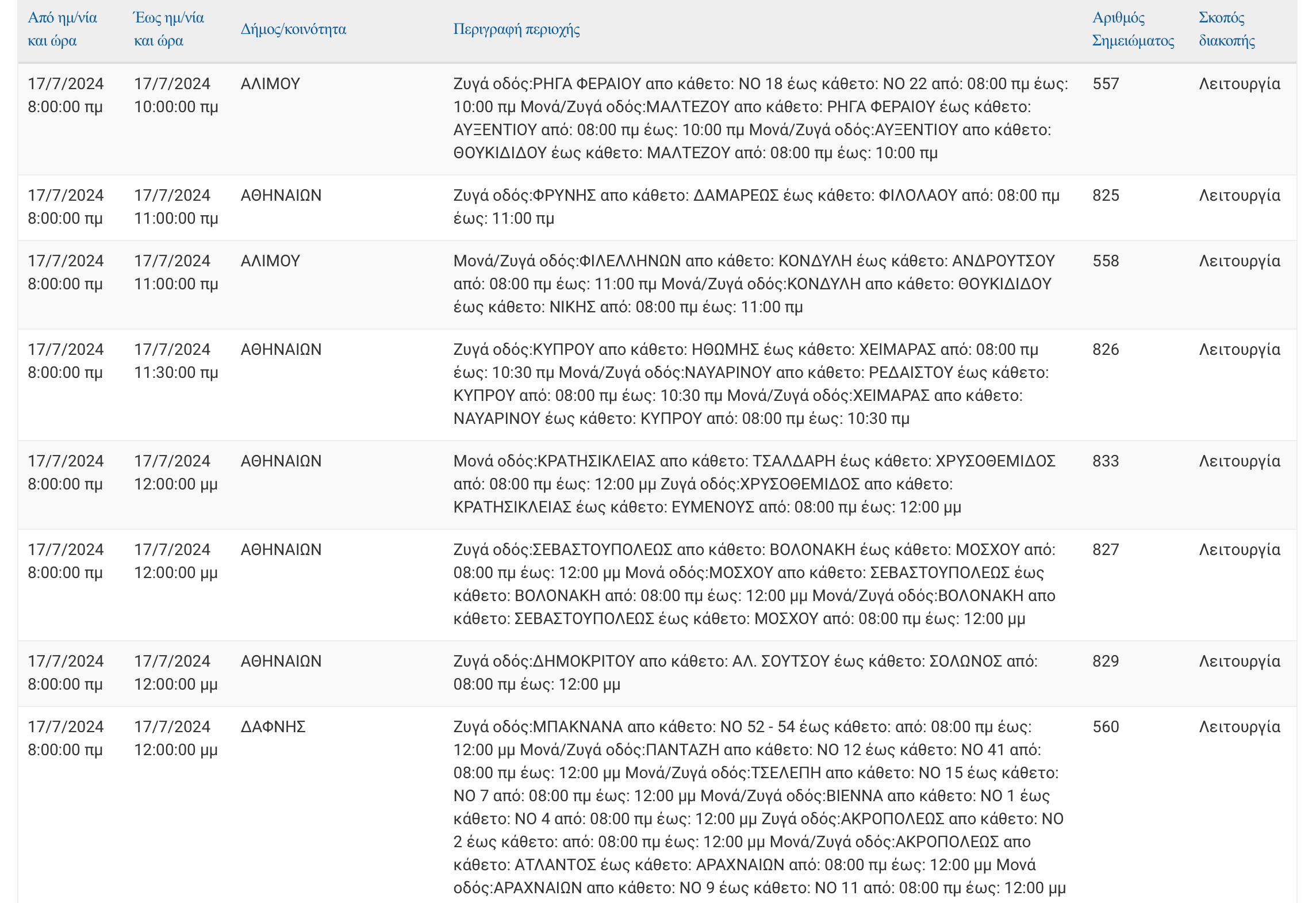Screen dimensions: 1316x903
Task: Sort by 'Αριθμός Σημειώματος' column header
Action: (1133, 29)
